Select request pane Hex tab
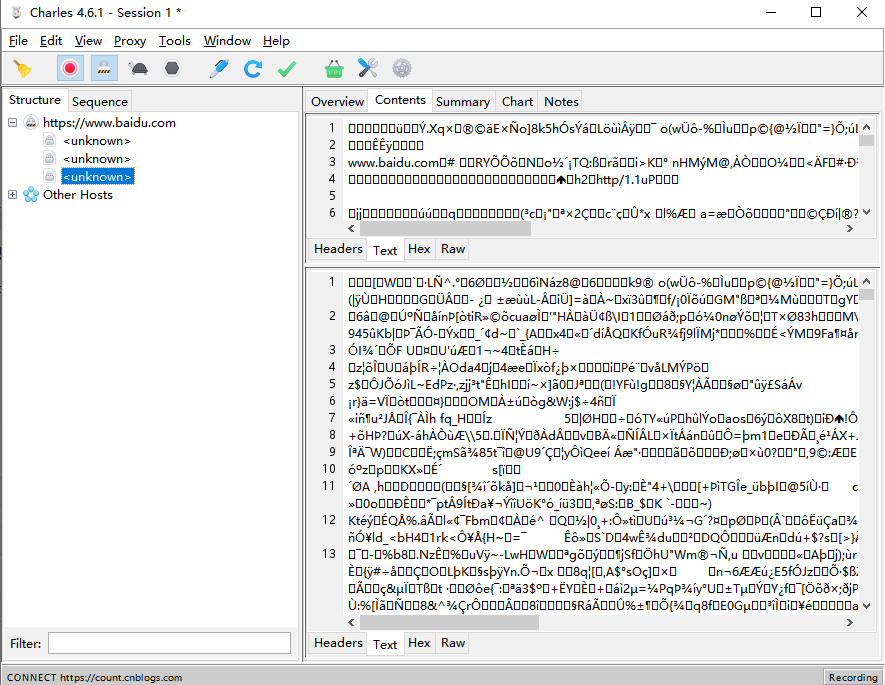Image resolution: width=885 pixels, height=685 pixels. click(x=419, y=249)
